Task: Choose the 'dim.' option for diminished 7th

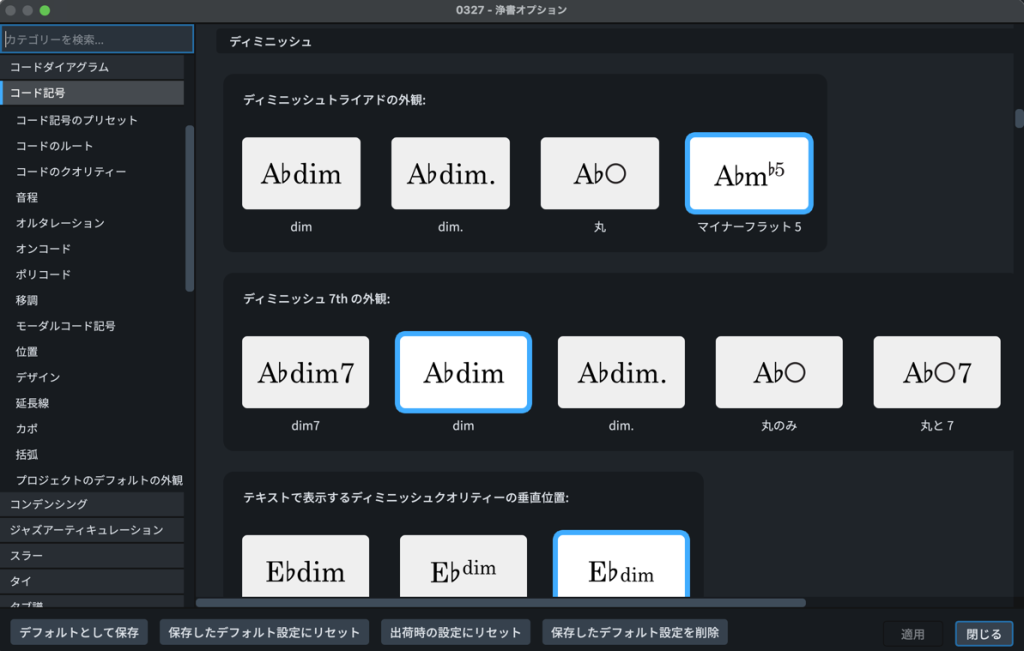Action: [621, 372]
